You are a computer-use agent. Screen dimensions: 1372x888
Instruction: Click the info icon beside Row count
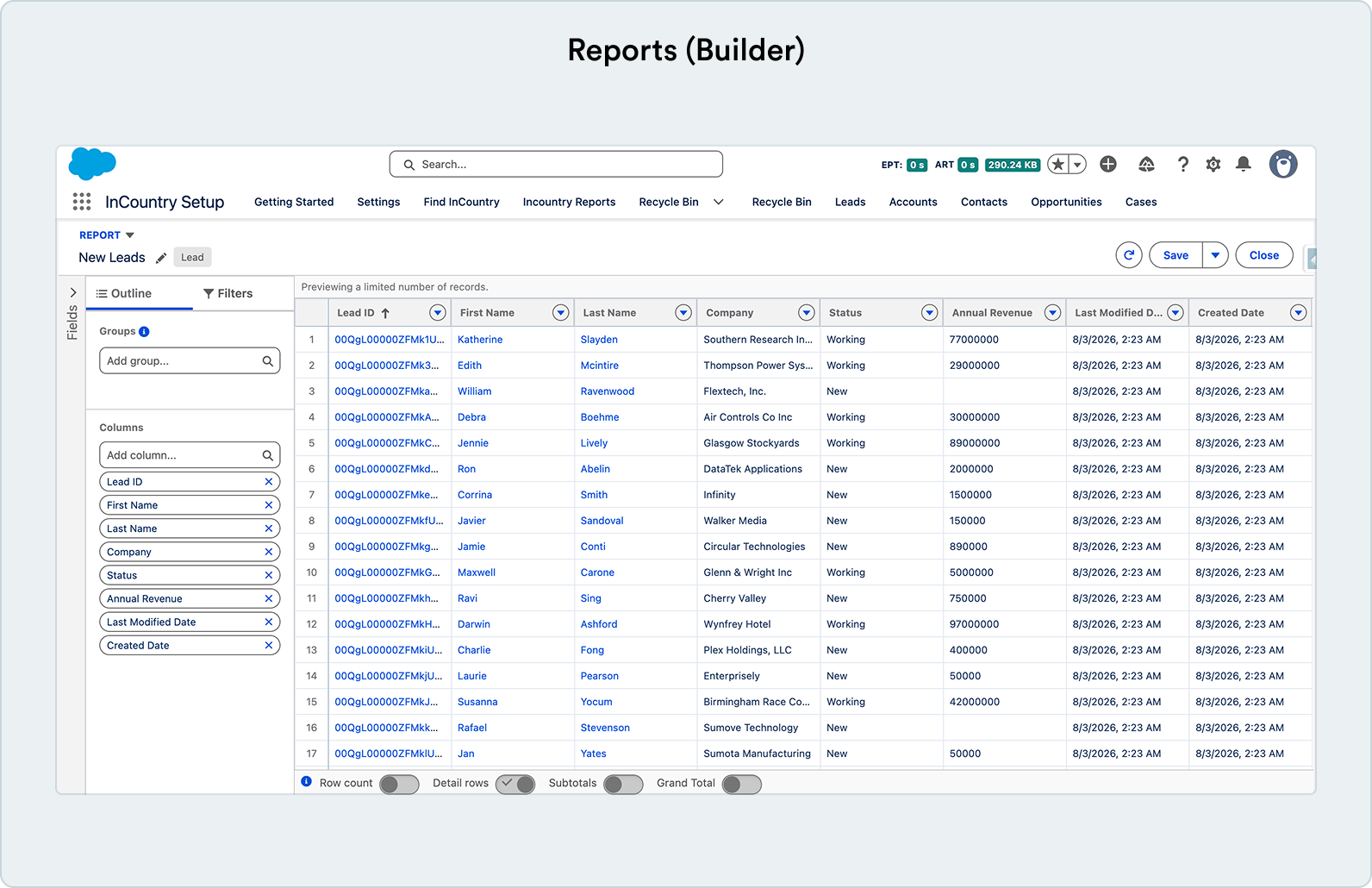tap(306, 782)
